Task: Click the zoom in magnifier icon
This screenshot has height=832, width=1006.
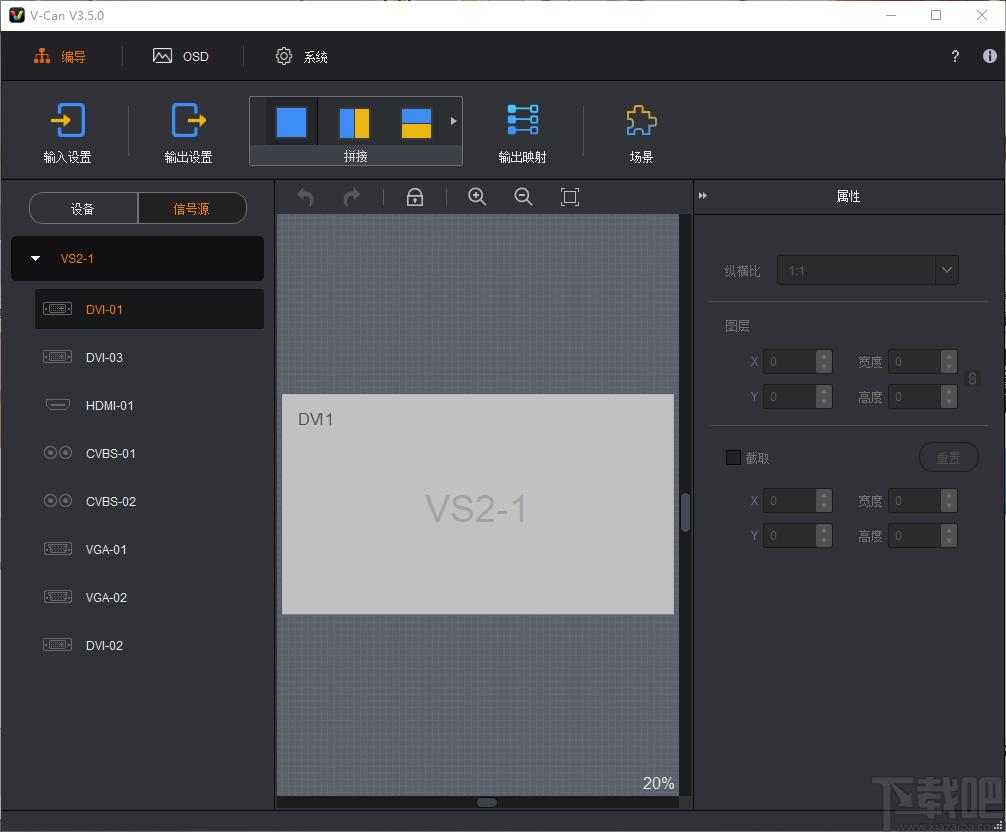Action: tap(477, 197)
